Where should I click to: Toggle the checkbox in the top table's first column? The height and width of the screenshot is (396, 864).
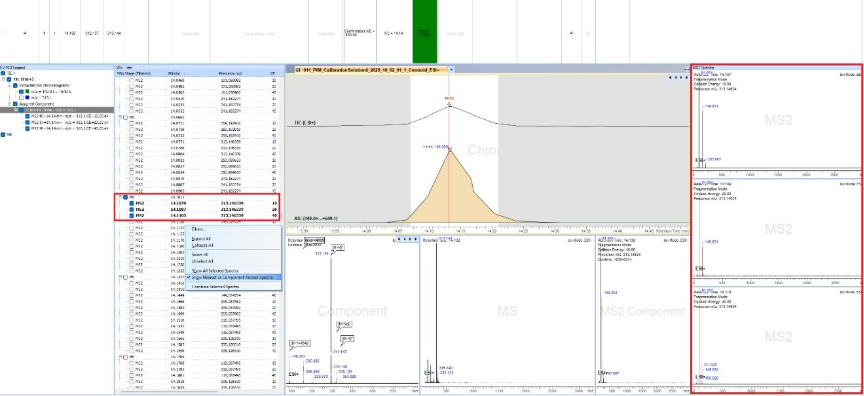[4, 33]
